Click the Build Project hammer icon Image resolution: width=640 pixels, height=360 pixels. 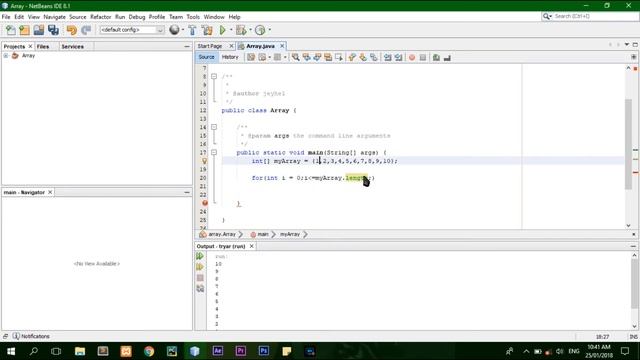tap(192, 30)
